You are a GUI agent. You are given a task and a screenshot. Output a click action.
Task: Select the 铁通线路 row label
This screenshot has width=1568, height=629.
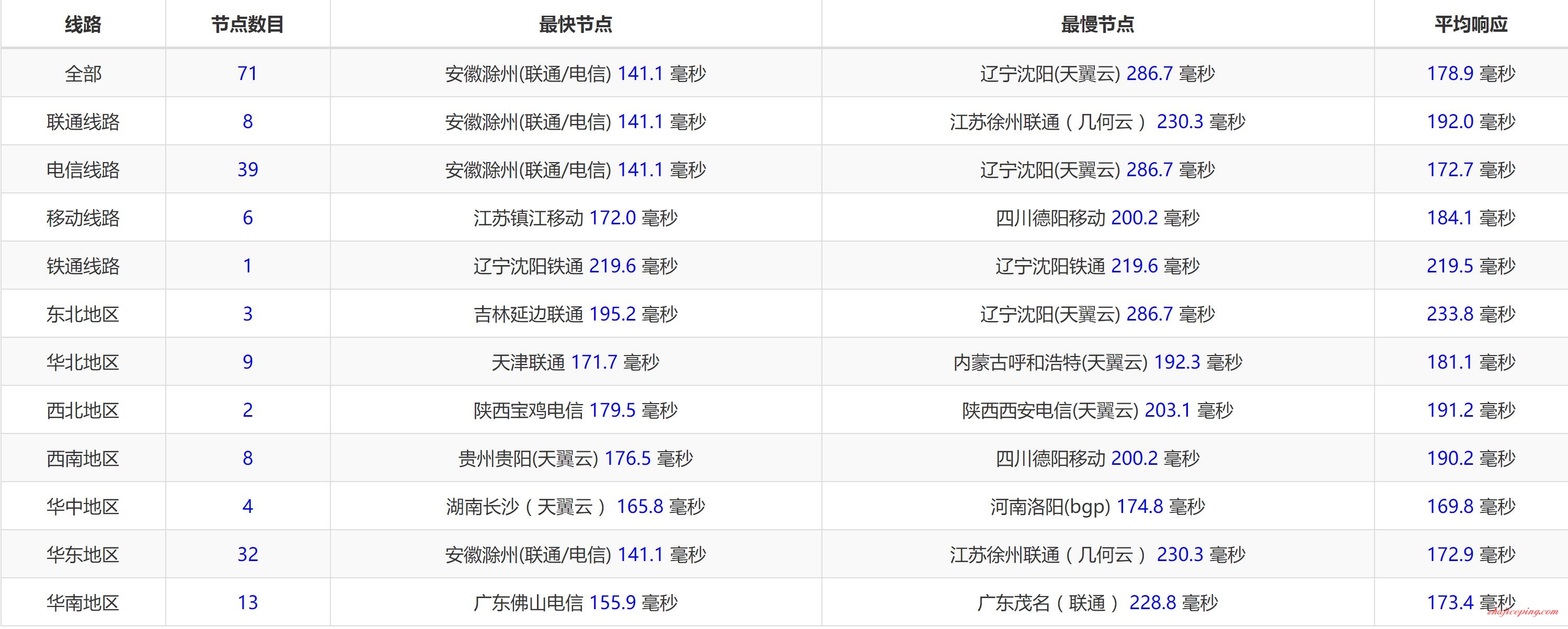tap(83, 266)
